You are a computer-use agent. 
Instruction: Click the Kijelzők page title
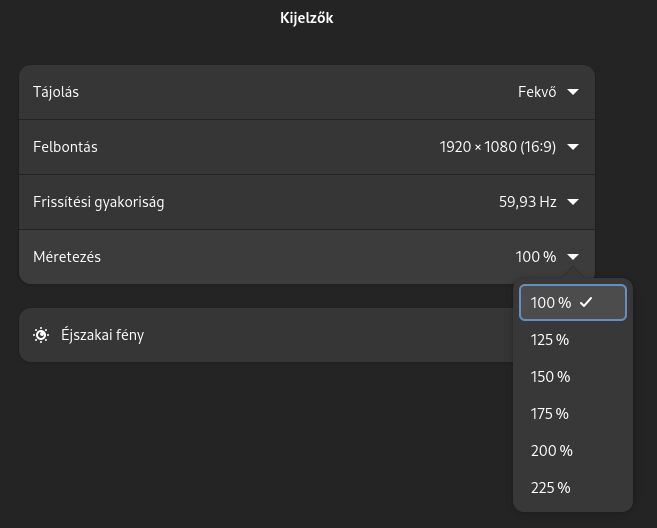pyautogui.click(x=307, y=18)
